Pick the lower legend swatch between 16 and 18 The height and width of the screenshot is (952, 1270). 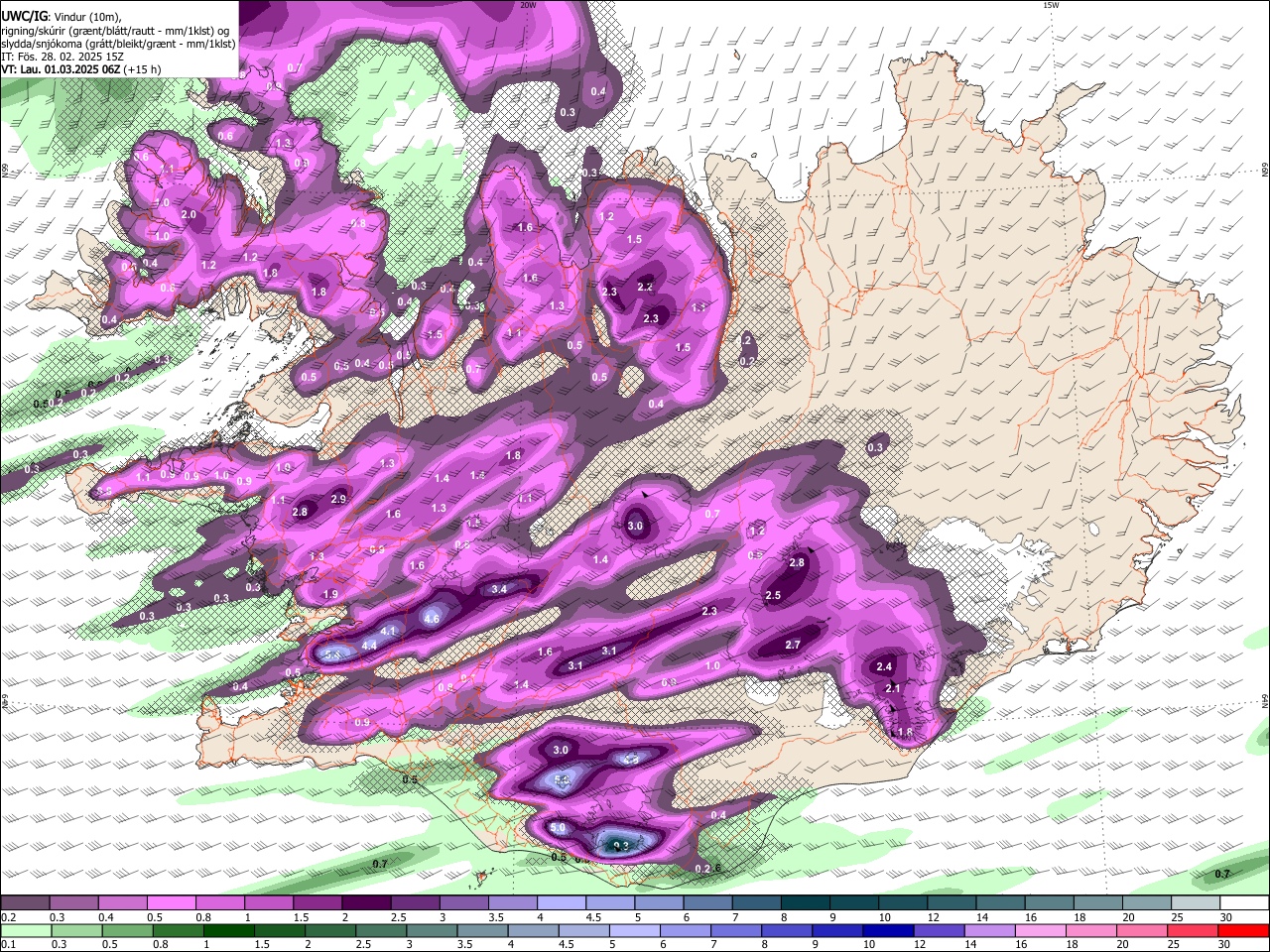[x=1042, y=930]
